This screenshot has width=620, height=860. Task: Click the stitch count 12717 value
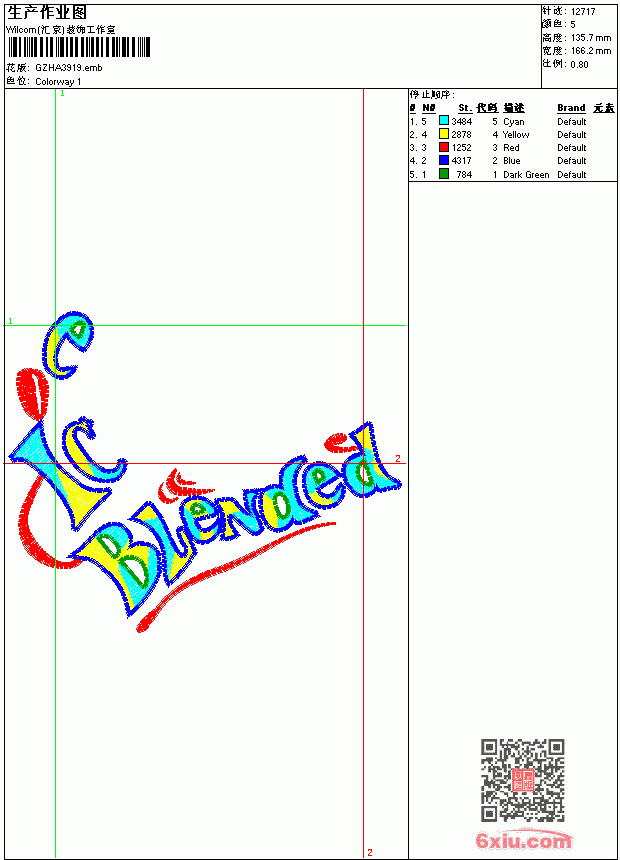[x=583, y=12]
